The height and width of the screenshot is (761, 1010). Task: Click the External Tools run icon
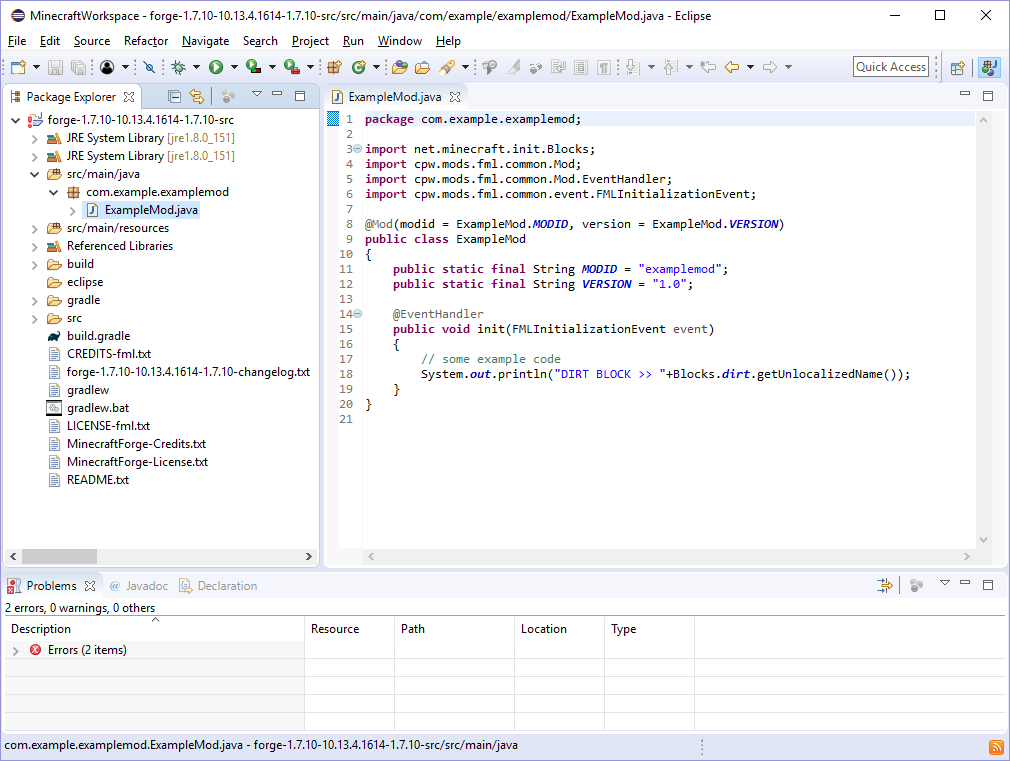291,66
